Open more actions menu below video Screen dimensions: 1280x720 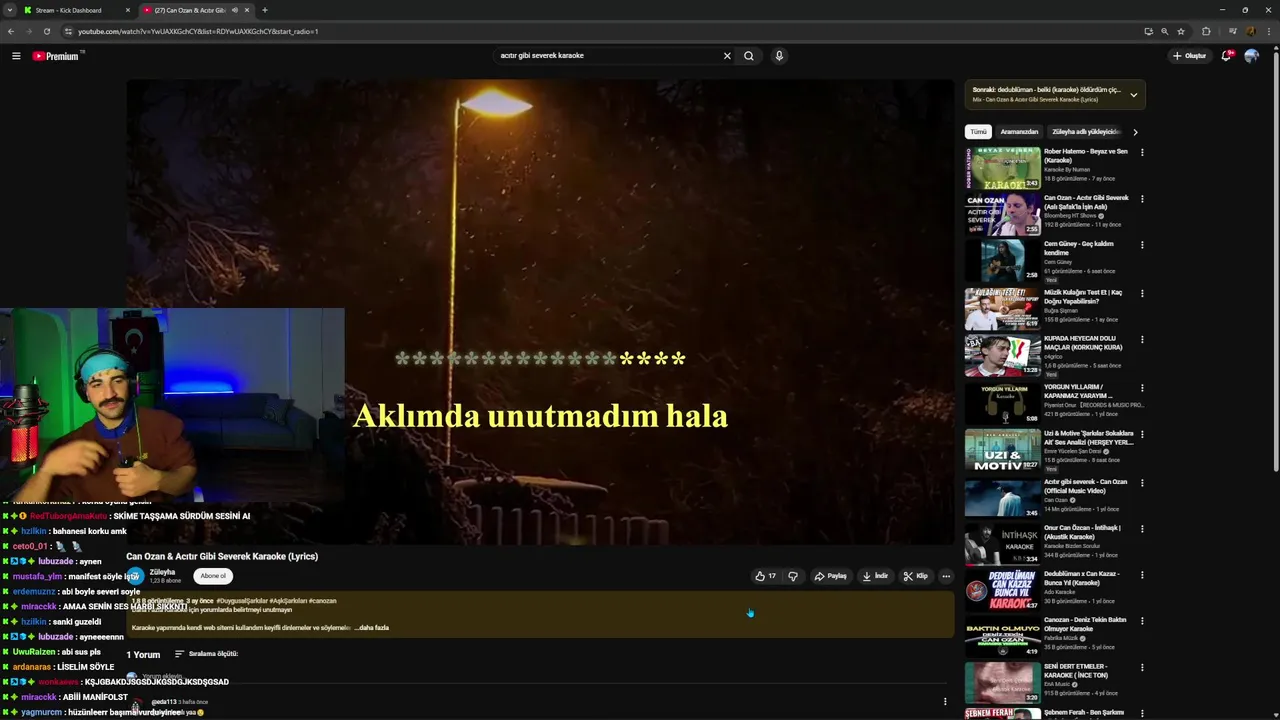(946, 576)
